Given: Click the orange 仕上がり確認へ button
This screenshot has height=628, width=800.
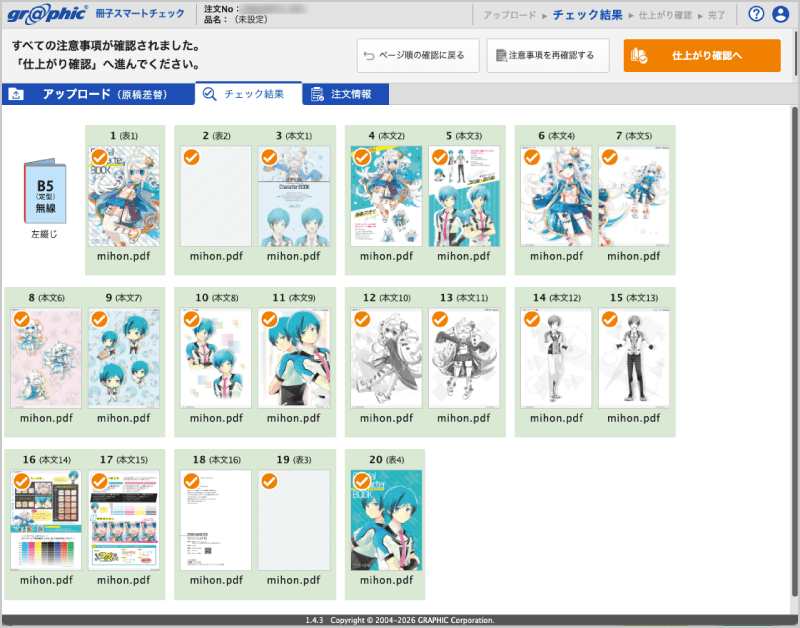Looking at the screenshot, I should point(702,56).
